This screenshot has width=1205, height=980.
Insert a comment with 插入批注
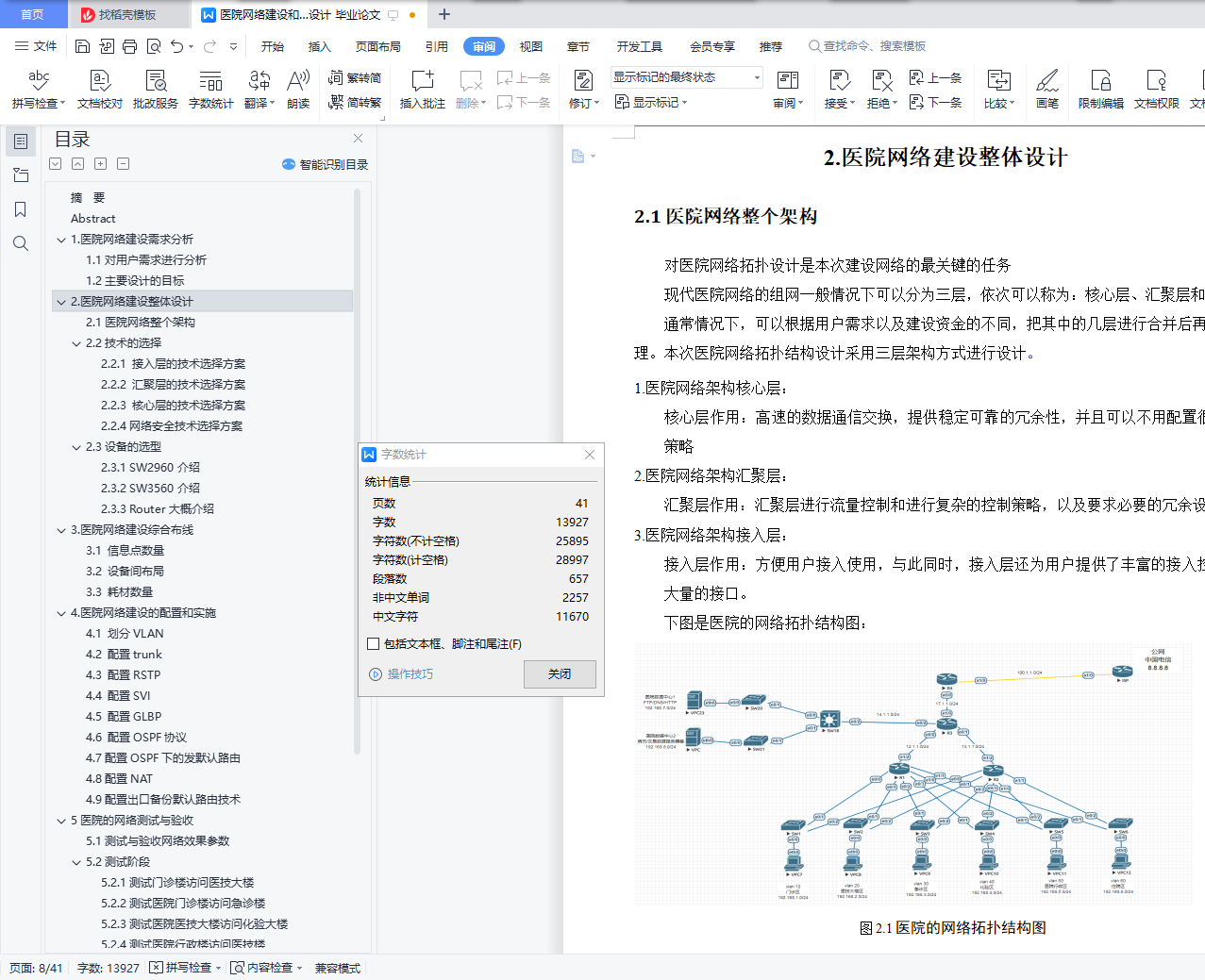422,90
